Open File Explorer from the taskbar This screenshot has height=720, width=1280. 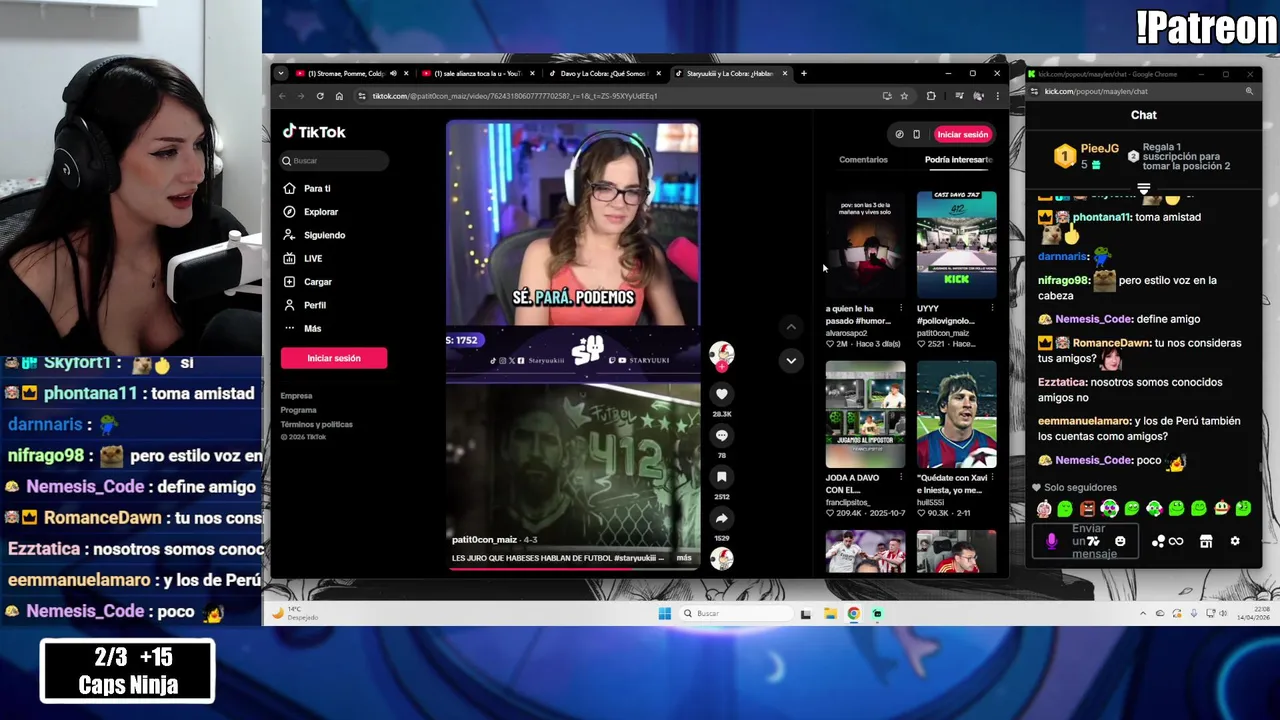830,613
